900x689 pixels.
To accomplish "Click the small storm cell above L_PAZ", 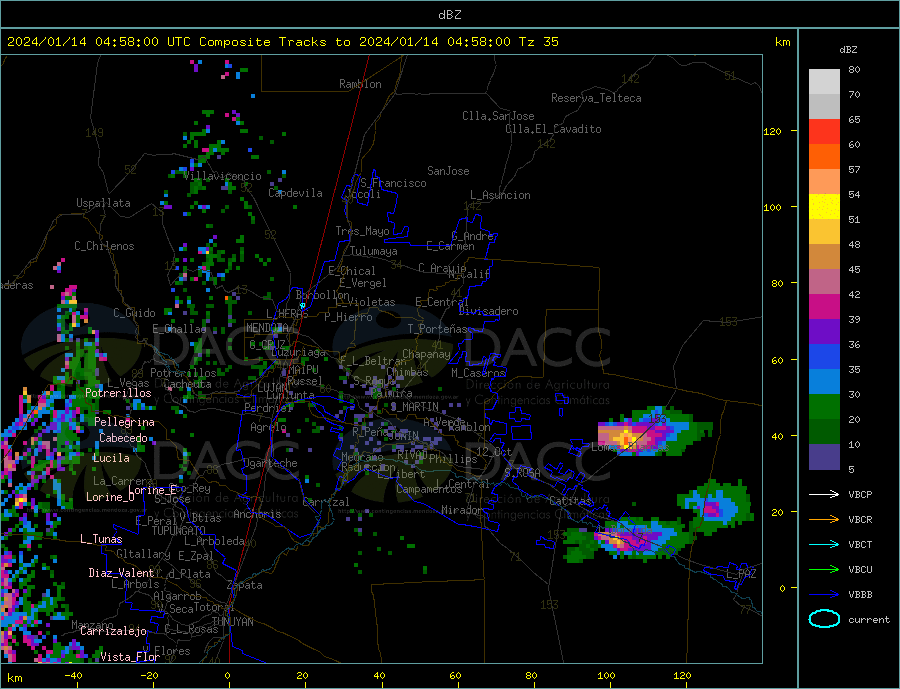I will click(712, 509).
